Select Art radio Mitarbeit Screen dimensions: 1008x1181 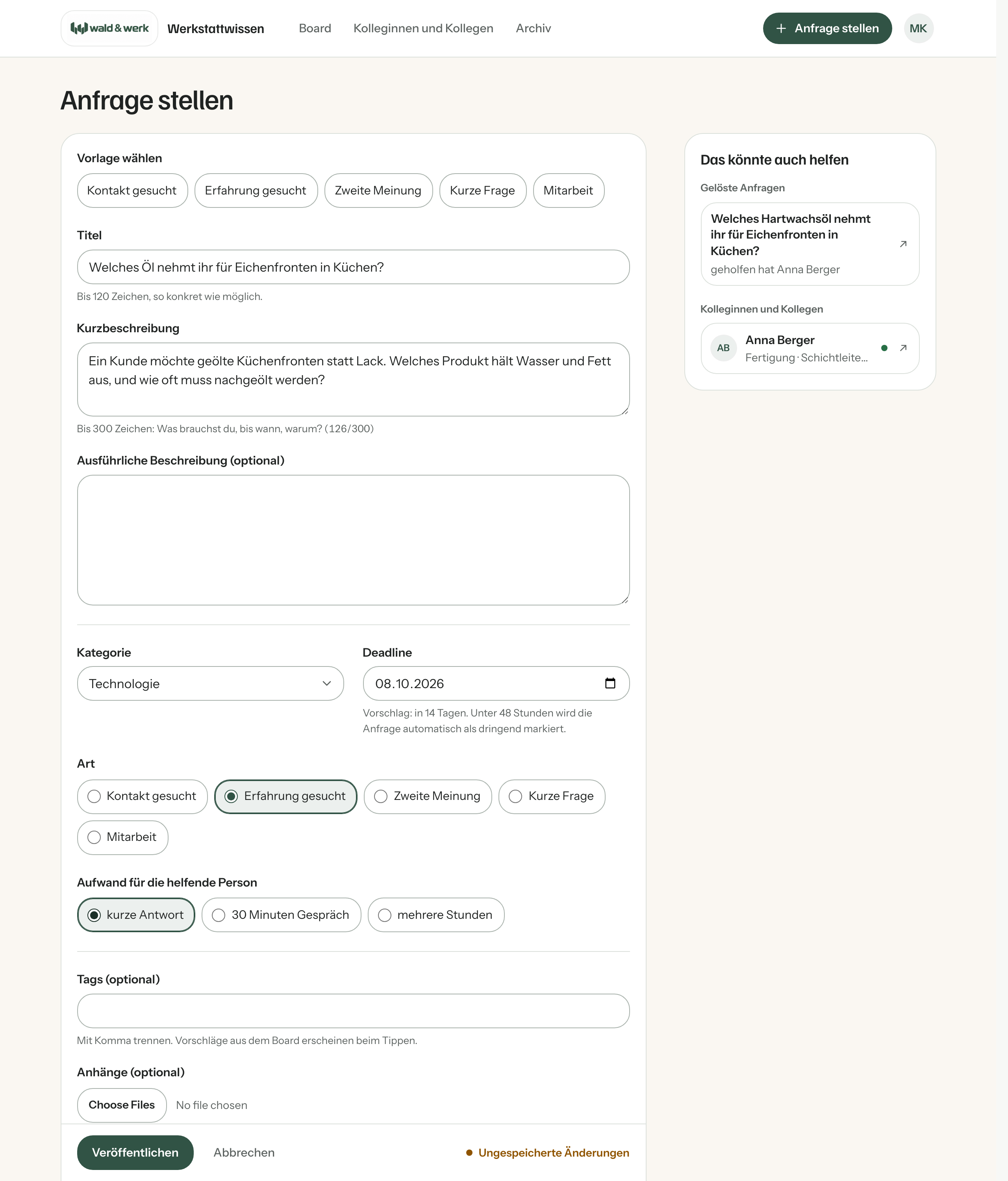click(122, 837)
